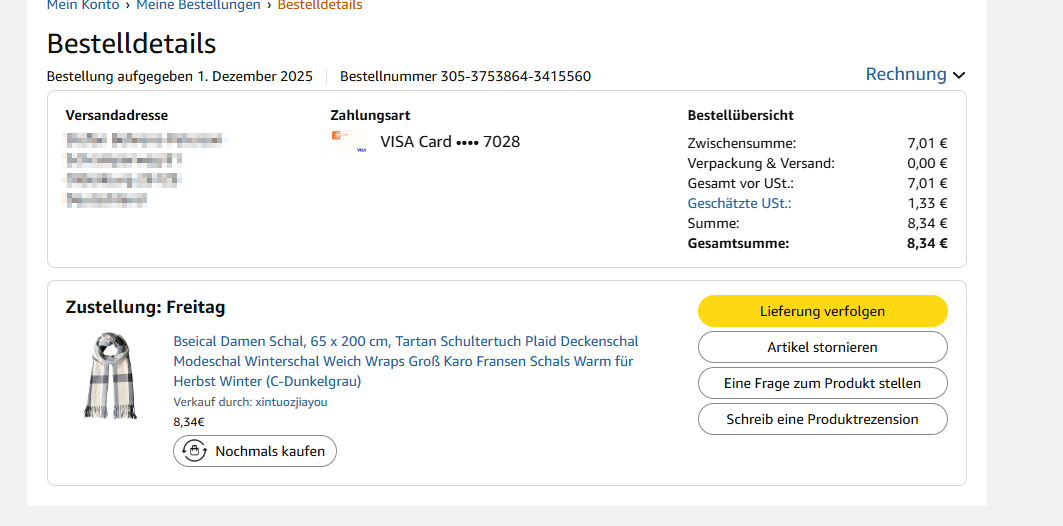The height and width of the screenshot is (526, 1063).
Task: Open the scarf product thumbnail
Action: pyautogui.click(x=110, y=375)
